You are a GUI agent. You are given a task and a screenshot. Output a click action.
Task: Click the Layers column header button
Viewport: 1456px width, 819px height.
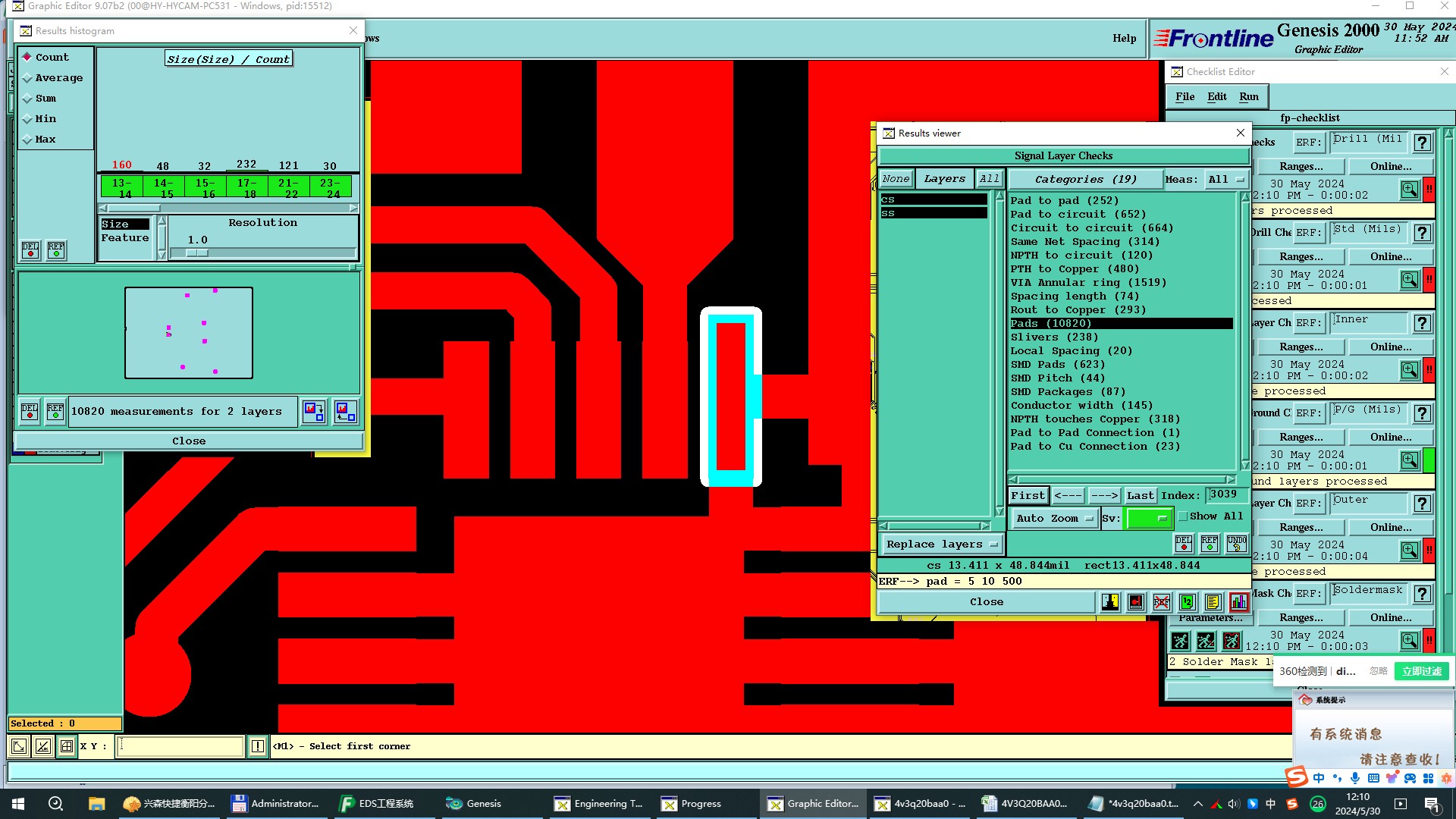[x=944, y=179]
